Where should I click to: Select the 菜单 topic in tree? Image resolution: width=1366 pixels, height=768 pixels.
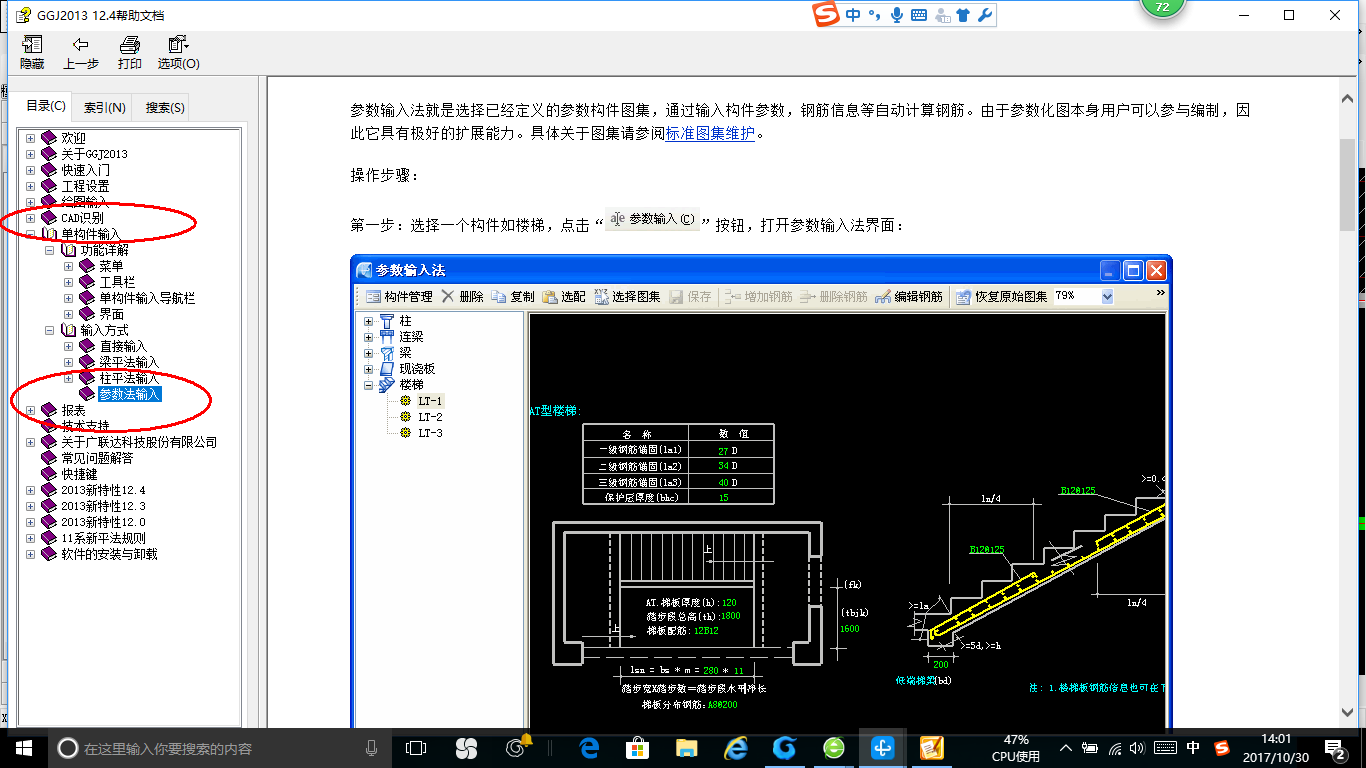pyautogui.click(x=111, y=266)
